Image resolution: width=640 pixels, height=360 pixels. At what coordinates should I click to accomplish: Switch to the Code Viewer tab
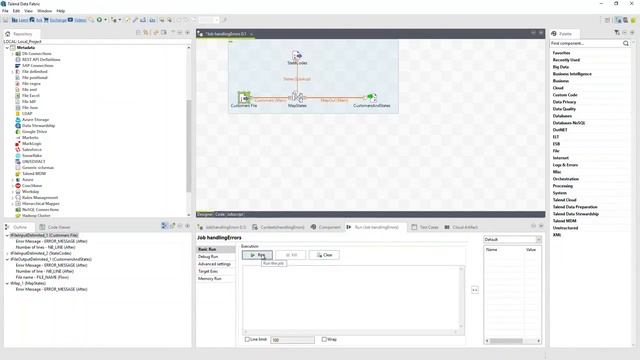click(x=55, y=227)
